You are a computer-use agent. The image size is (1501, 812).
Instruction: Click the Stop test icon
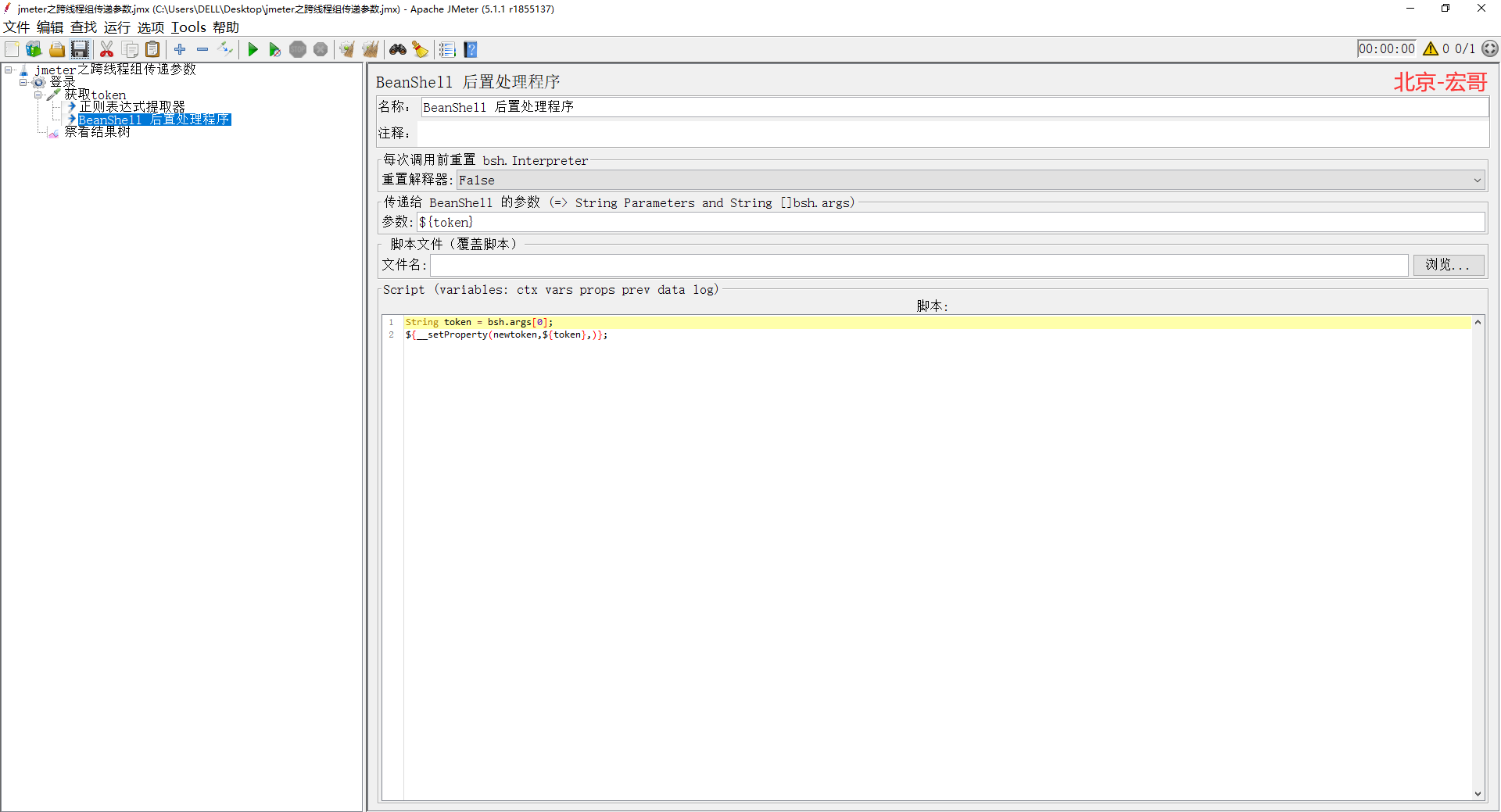point(298,49)
